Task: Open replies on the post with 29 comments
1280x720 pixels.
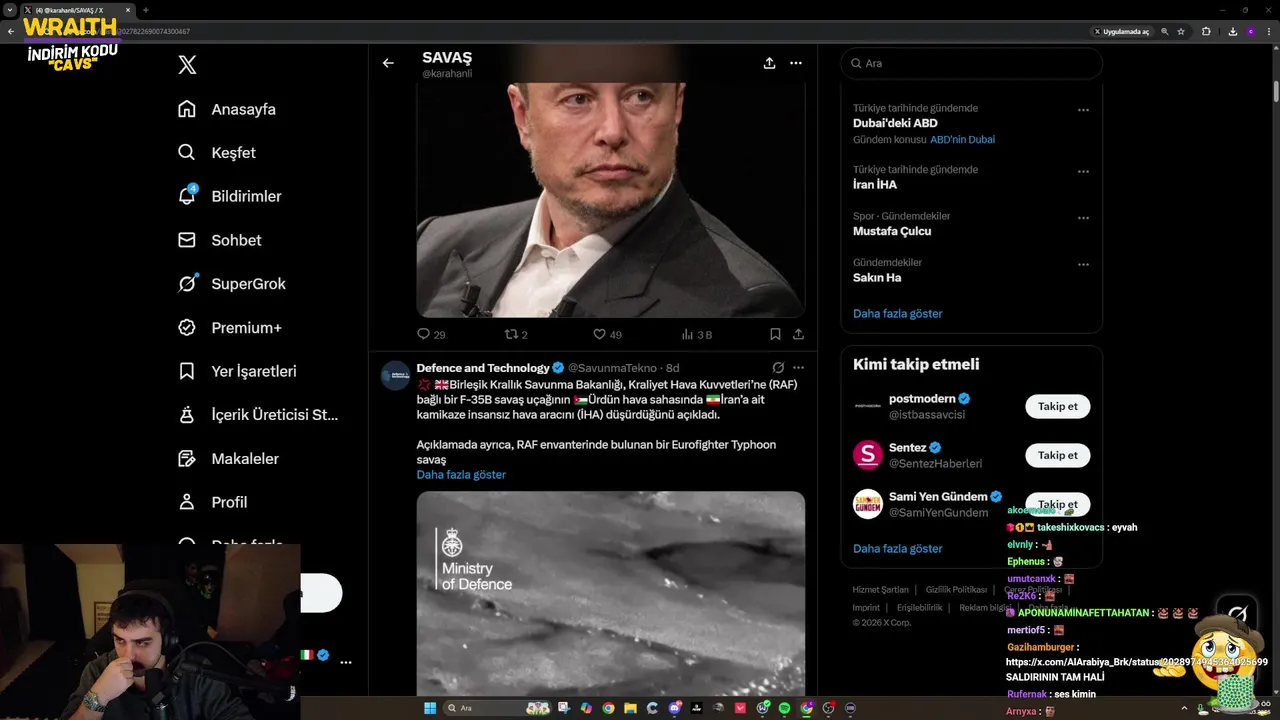Action: [x=424, y=334]
